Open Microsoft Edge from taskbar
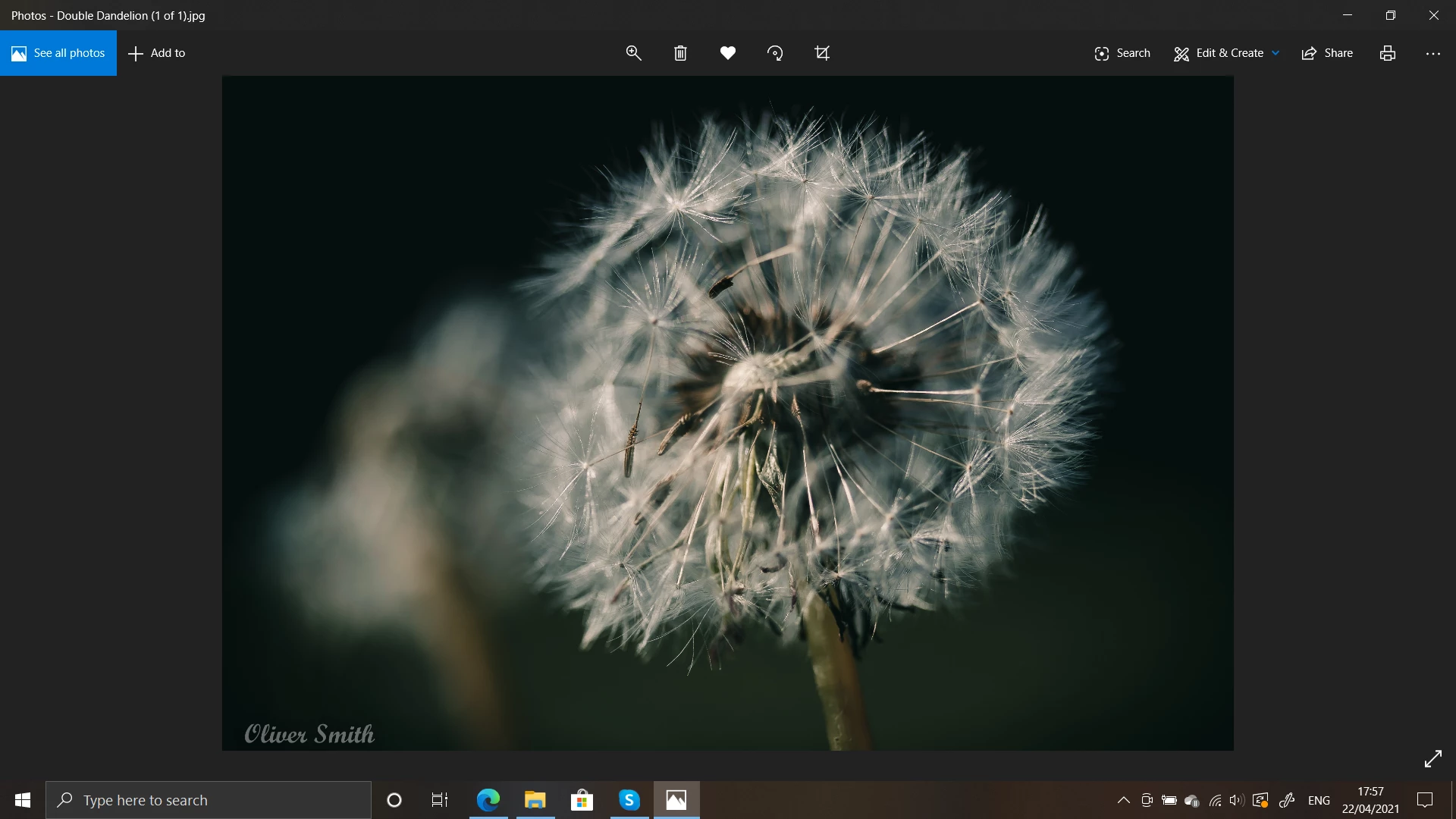1456x819 pixels. click(x=488, y=800)
